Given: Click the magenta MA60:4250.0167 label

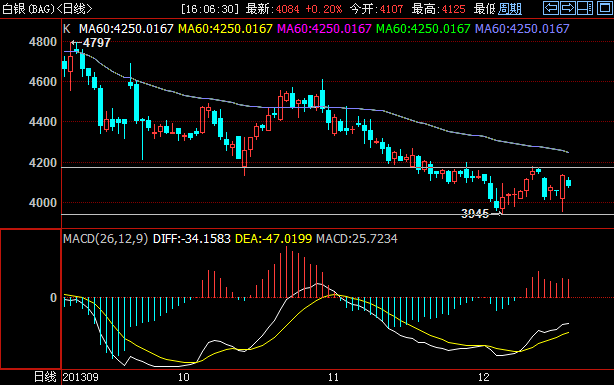Looking at the screenshot, I should [324, 29].
